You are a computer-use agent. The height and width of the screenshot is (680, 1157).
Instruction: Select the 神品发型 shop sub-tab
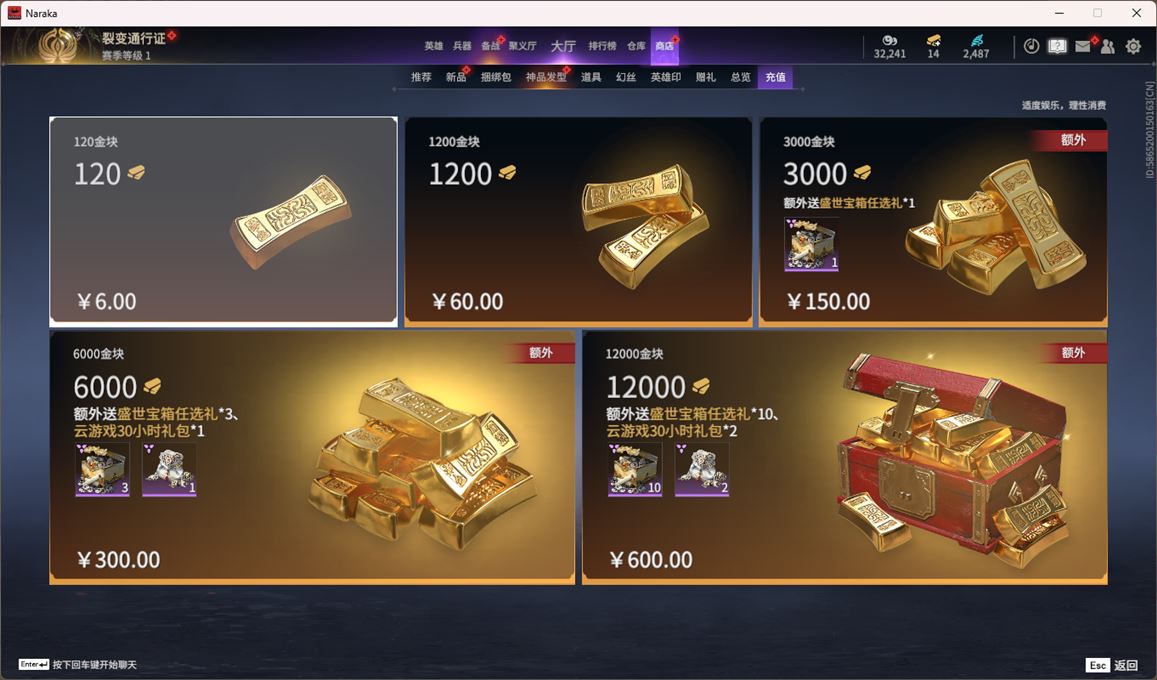(x=546, y=77)
